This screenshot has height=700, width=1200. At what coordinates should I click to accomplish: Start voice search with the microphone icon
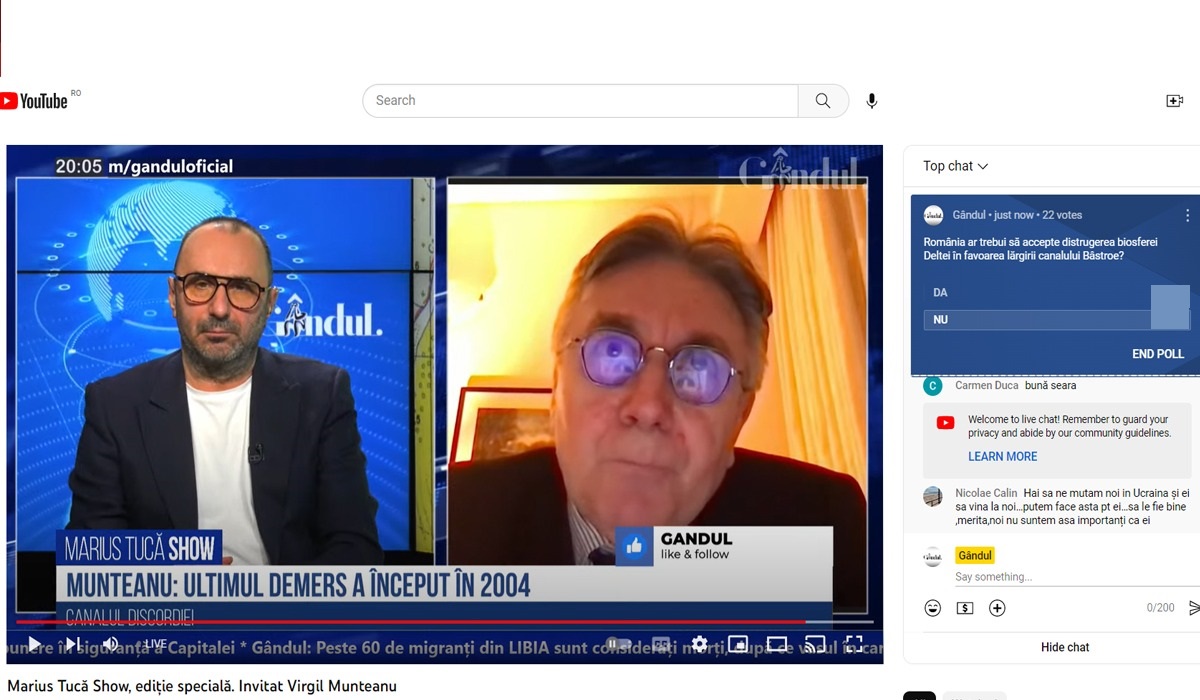tap(872, 101)
